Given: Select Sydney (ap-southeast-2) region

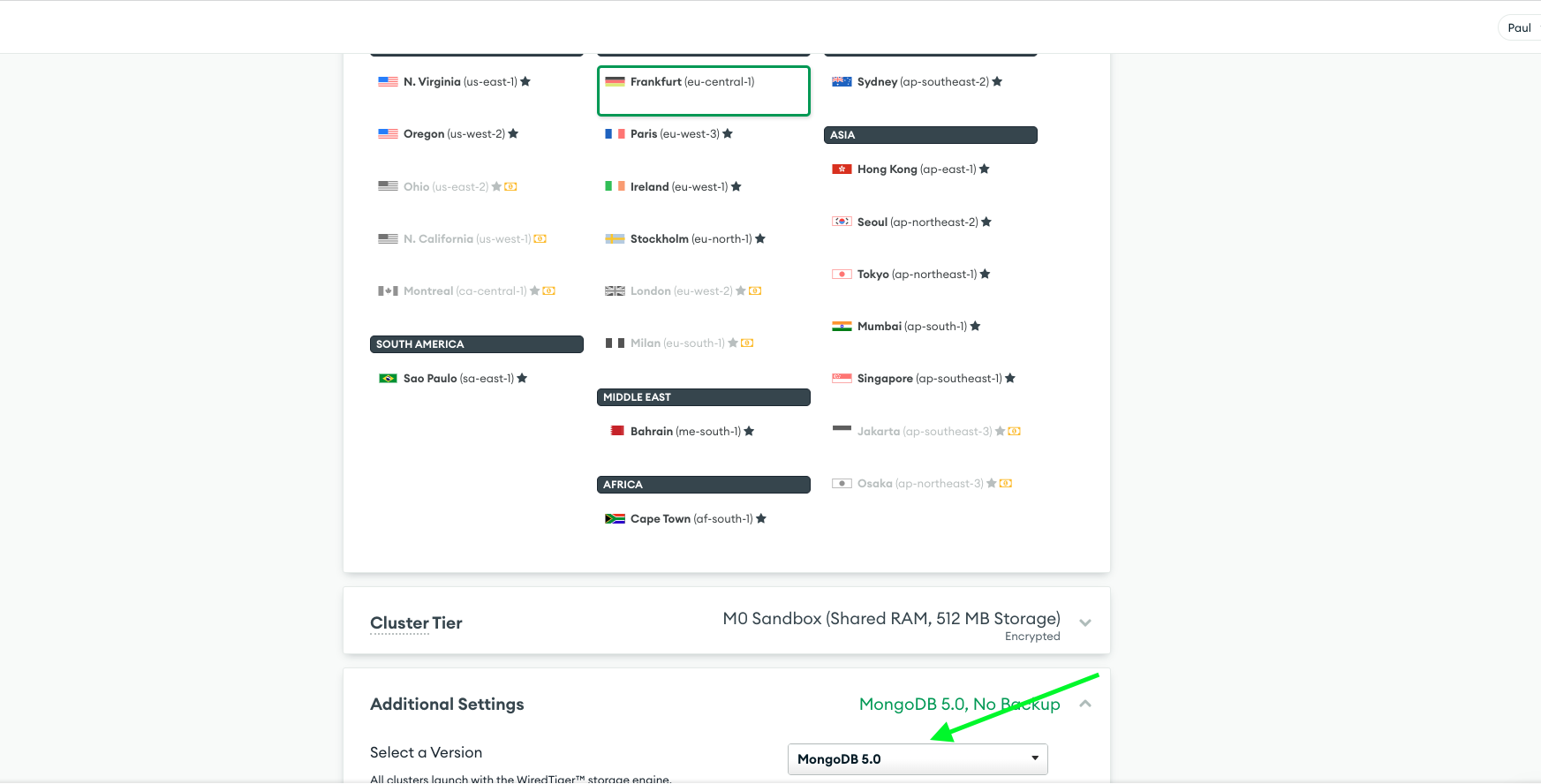Looking at the screenshot, I should tap(922, 82).
